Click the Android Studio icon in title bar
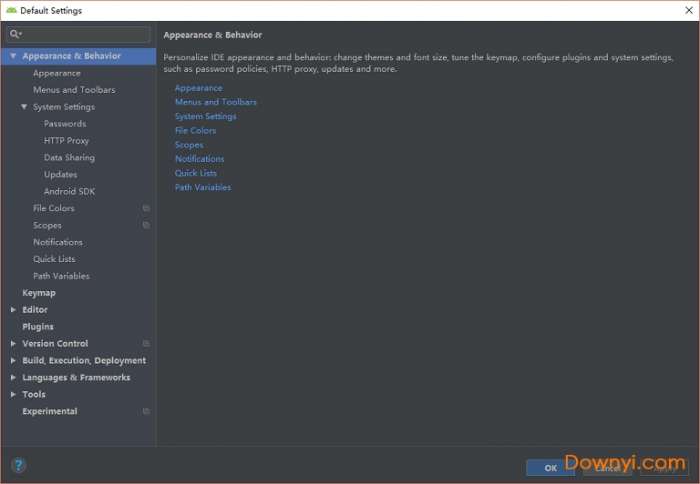 (x=12, y=10)
